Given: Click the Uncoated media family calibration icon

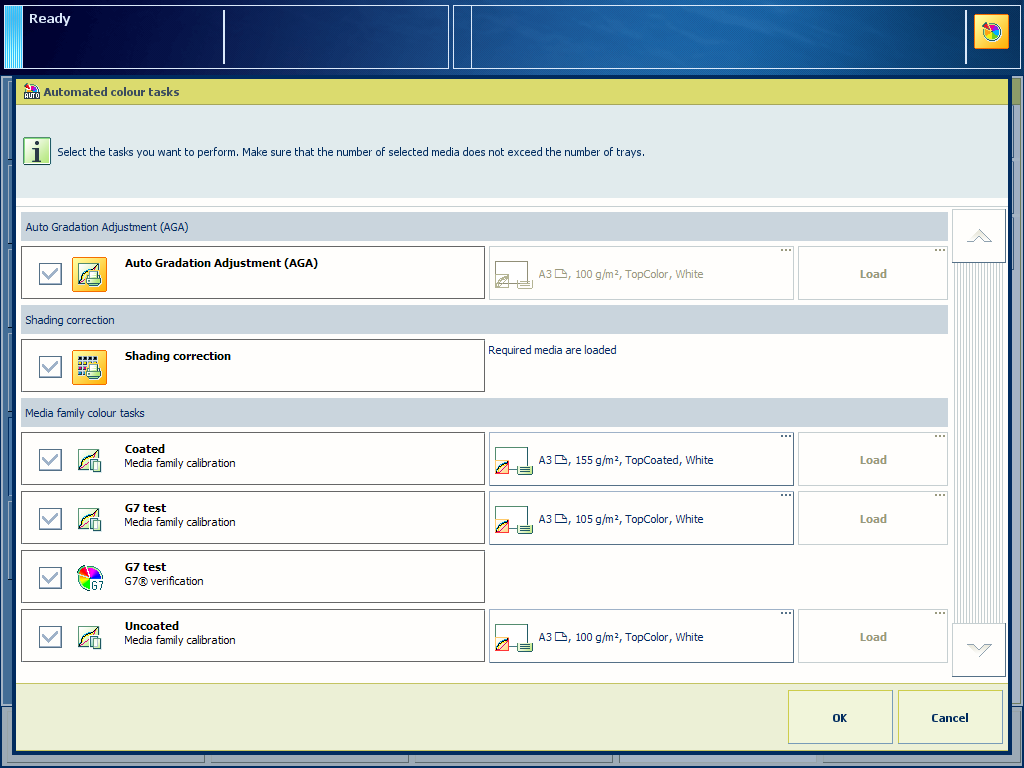Looking at the screenshot, I should pyautogui.click(x=89, y=637).
